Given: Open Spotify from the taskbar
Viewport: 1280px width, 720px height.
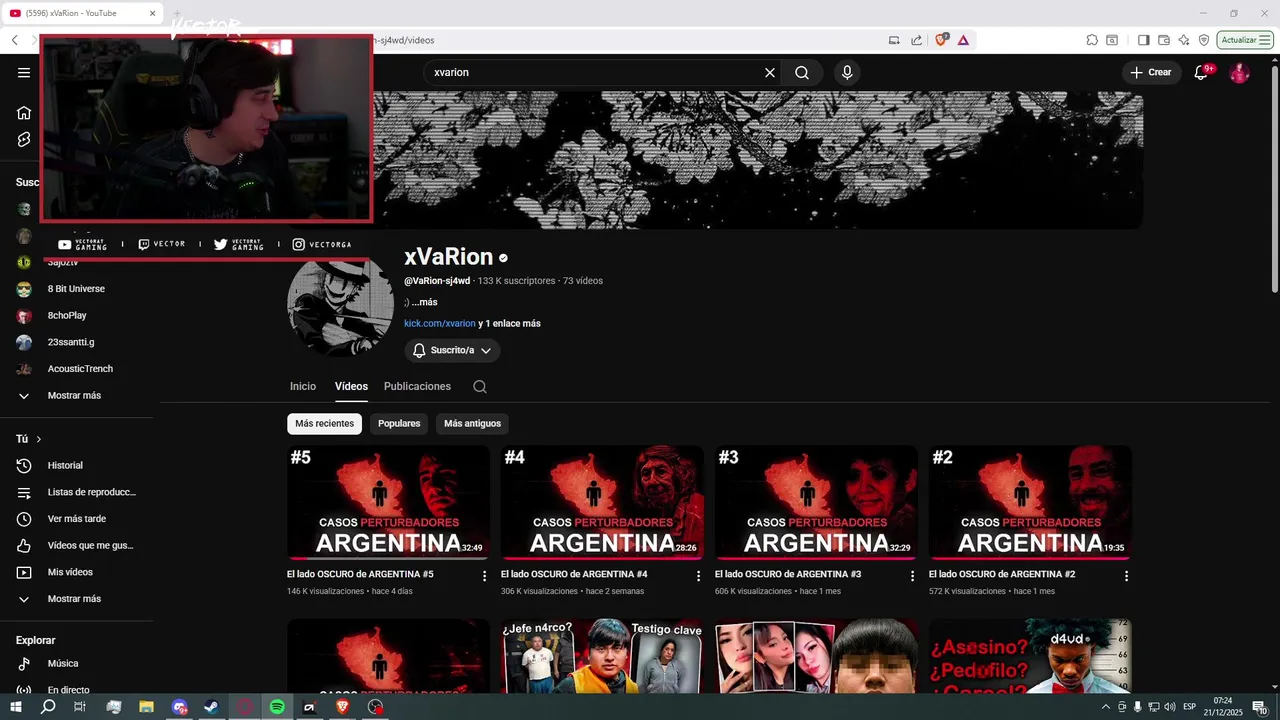Looking at the screenshot, I should pyautogui.click(x=277, y=707).
